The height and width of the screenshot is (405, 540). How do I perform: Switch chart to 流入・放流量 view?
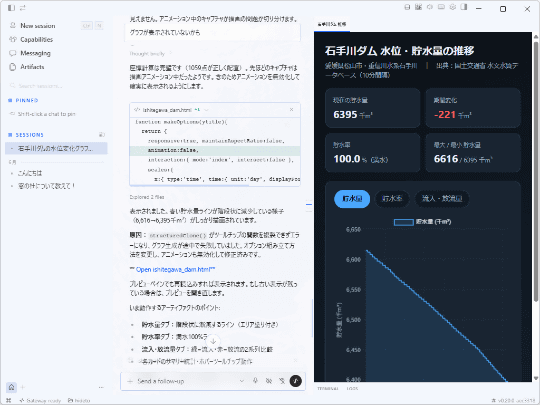(x=442, y=199)
